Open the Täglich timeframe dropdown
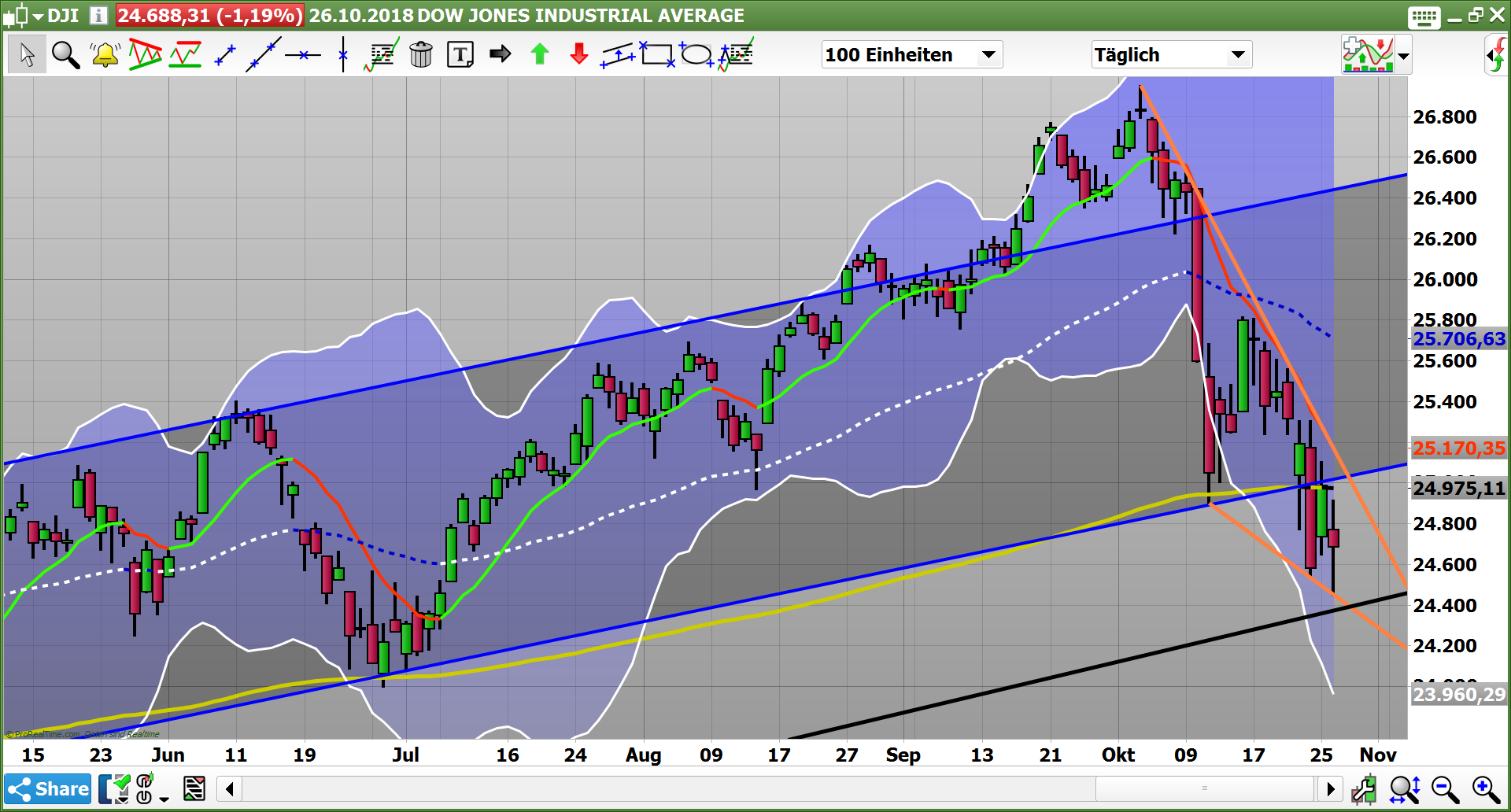Viewport: 1511px width, 812px height. pos(1171,54)
